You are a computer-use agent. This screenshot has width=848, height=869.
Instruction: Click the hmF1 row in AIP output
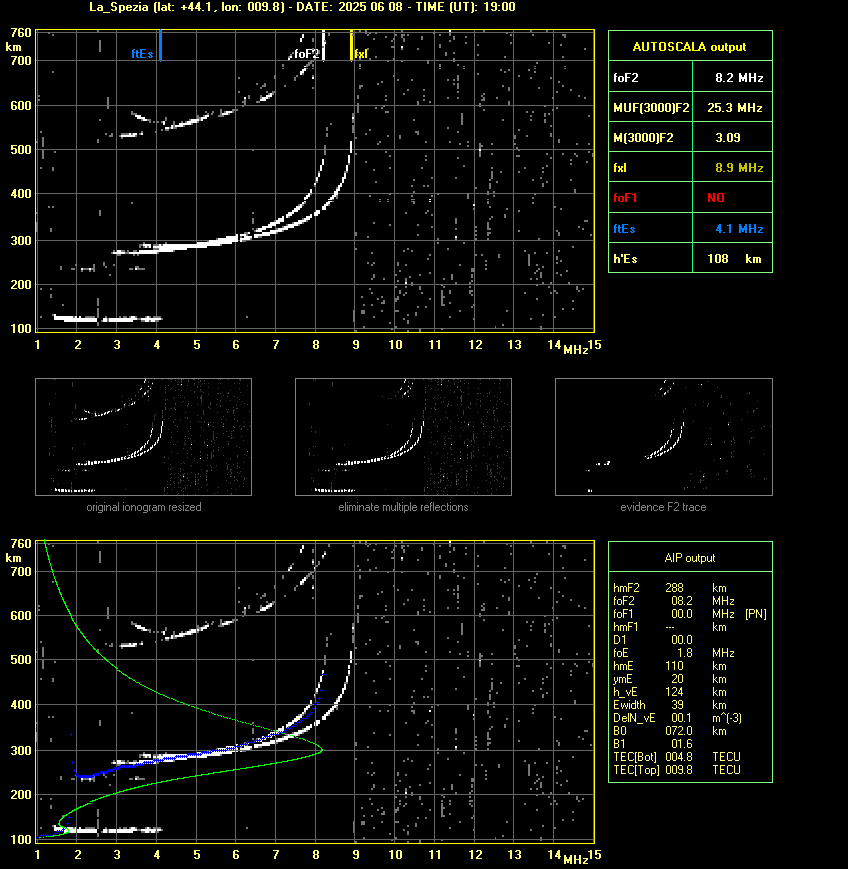click(670, 627)
